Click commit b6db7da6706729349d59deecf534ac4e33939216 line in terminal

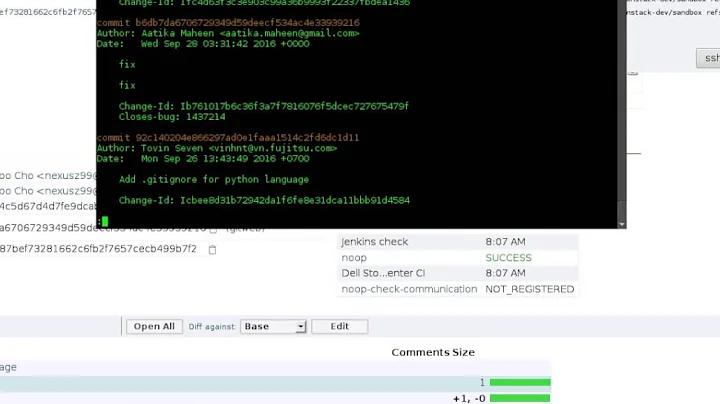(x=228, y=22)
